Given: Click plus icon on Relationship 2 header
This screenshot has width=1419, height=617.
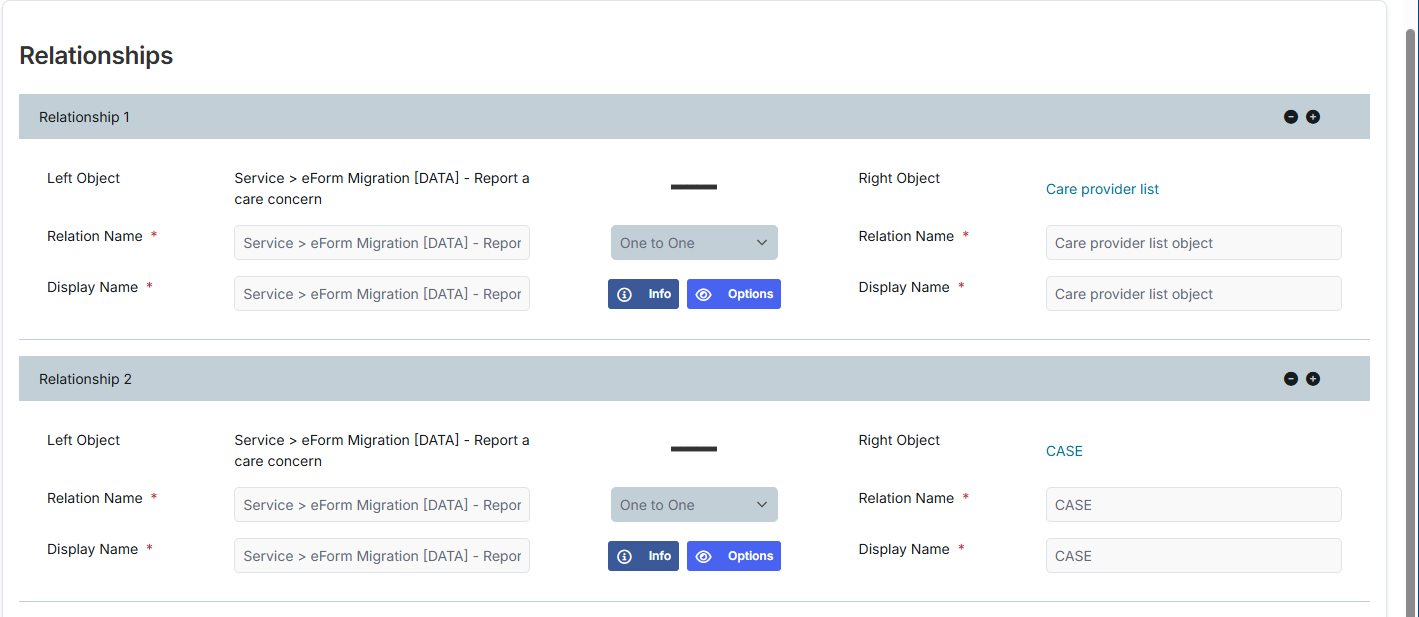Looking at the screenshot, I should coord(1313,379).
